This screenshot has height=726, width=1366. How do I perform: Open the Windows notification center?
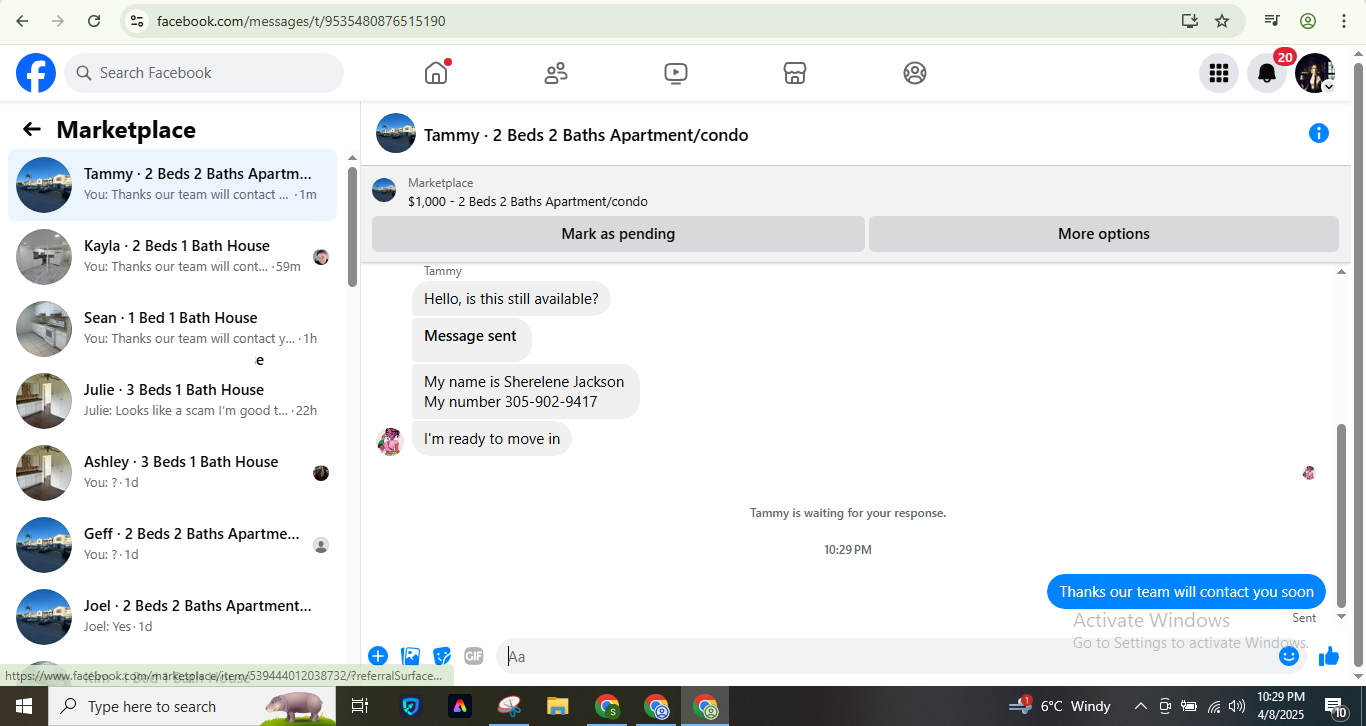pyautogui.click(x=1337, y=706)
